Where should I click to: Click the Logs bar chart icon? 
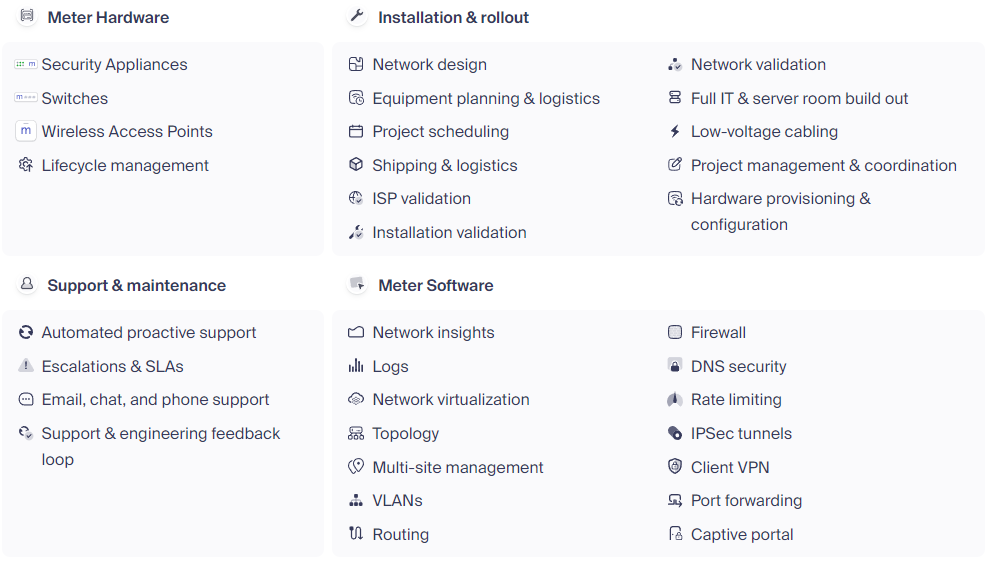pyautogui.click(x=356, y=366)
